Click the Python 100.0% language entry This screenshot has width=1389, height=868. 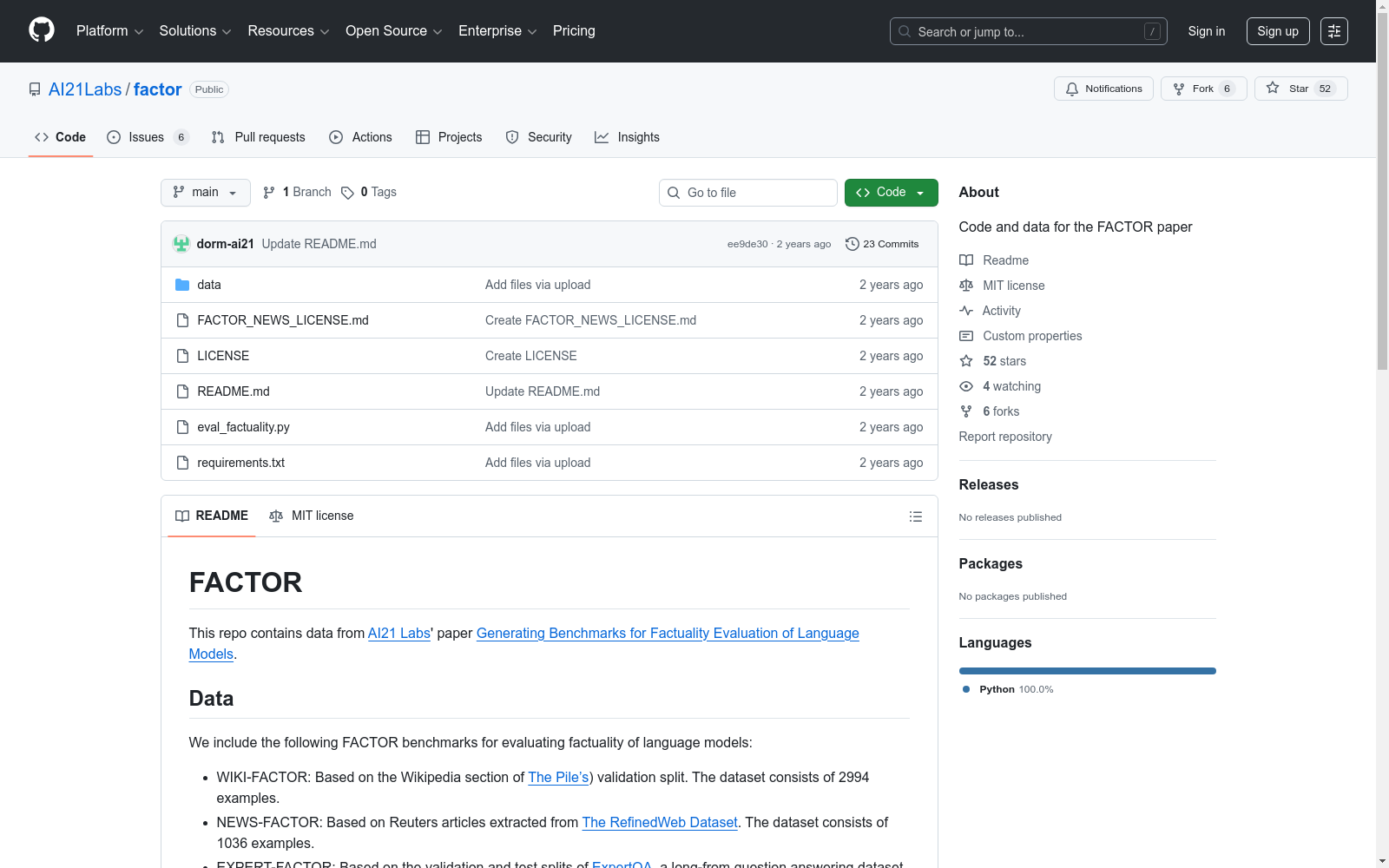[1008, 689]
